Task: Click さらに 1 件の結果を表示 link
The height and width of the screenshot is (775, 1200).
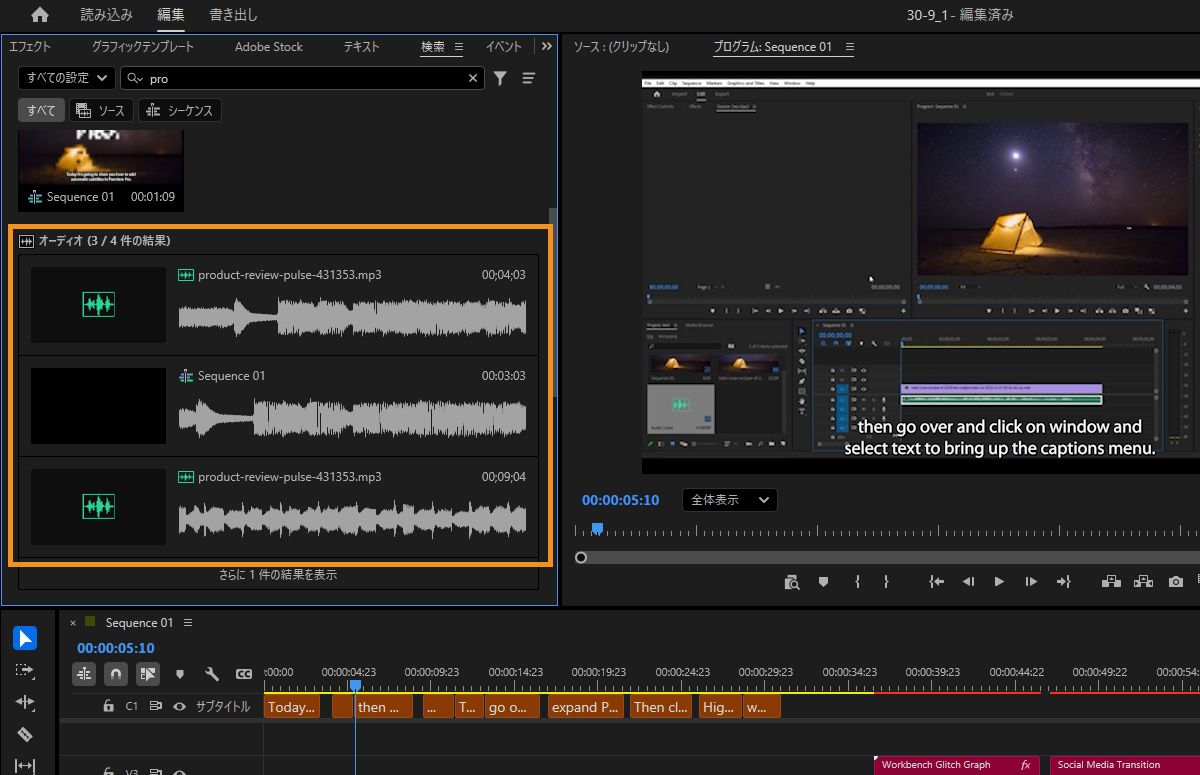Action: point(278,575)
